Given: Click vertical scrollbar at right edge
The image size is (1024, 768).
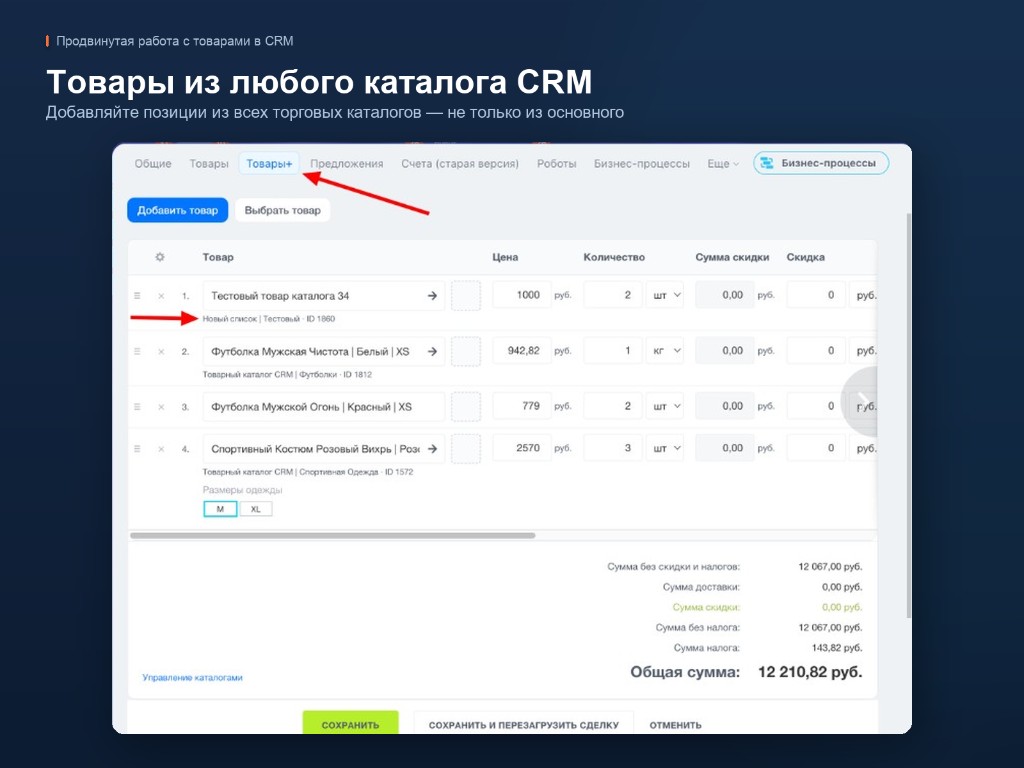Looking at the screenshot, I should (908, 415).
